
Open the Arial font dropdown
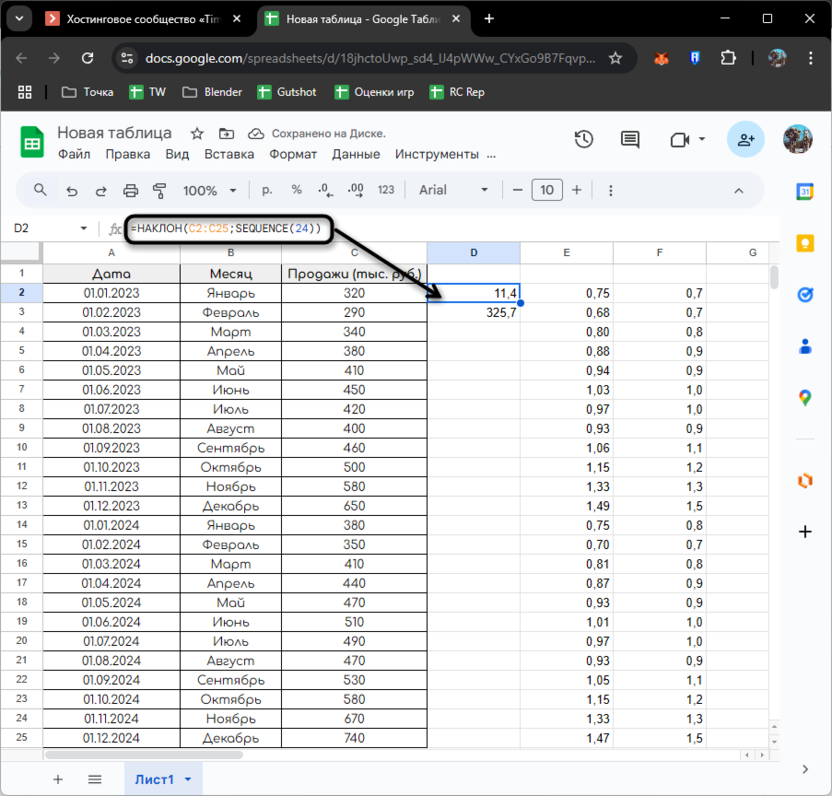pyautogui.click(x=454, y=190)
